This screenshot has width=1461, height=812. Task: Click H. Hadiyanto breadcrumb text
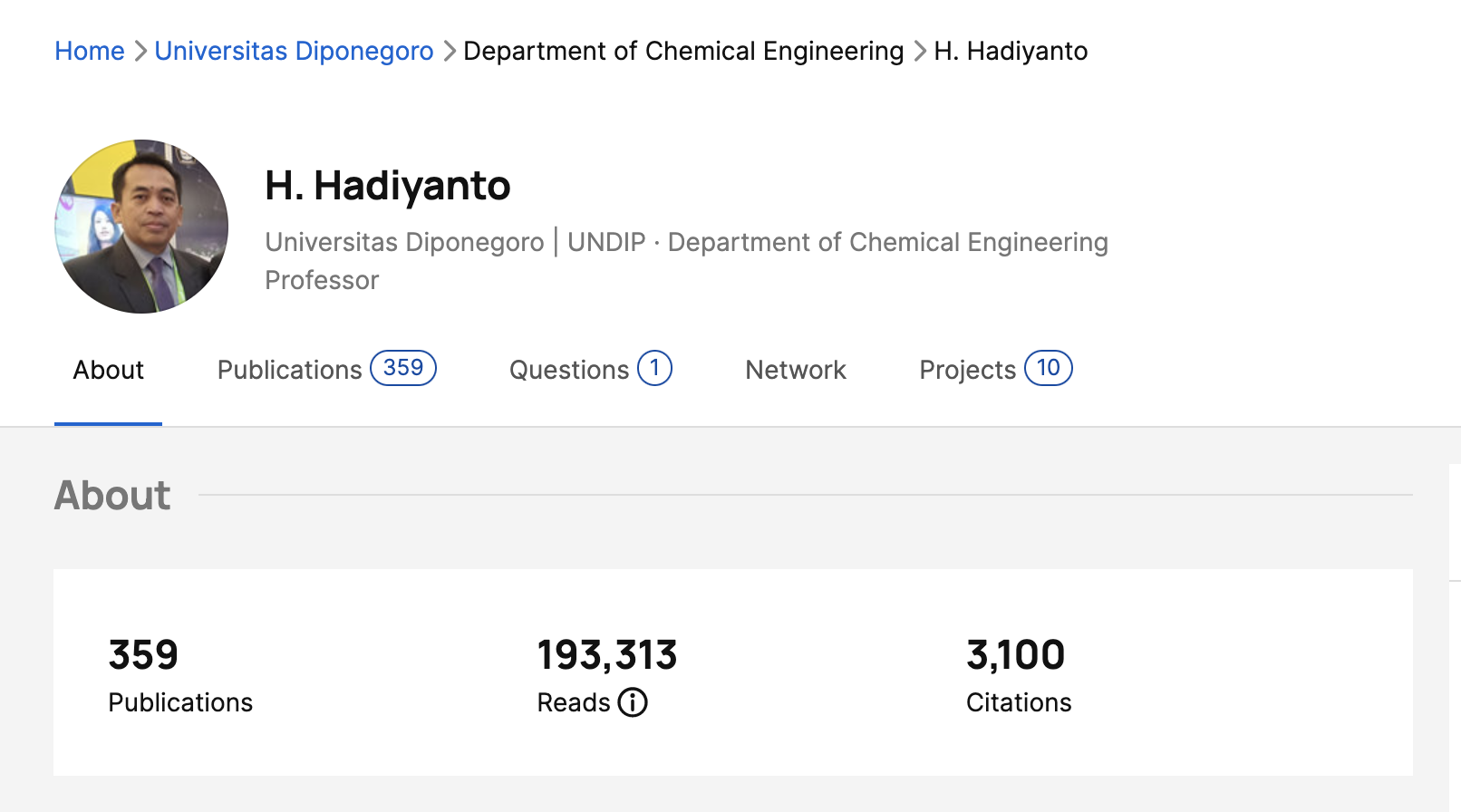click(x=1011, y=51)
